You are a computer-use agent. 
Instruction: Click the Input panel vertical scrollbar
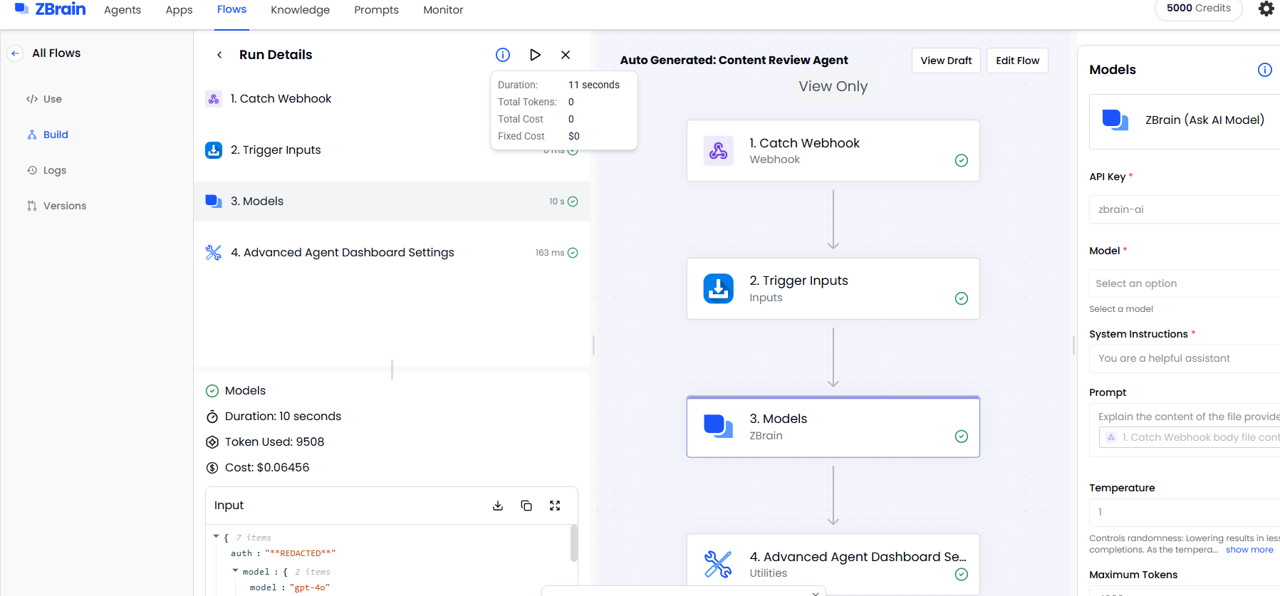(x=574, y=544)
